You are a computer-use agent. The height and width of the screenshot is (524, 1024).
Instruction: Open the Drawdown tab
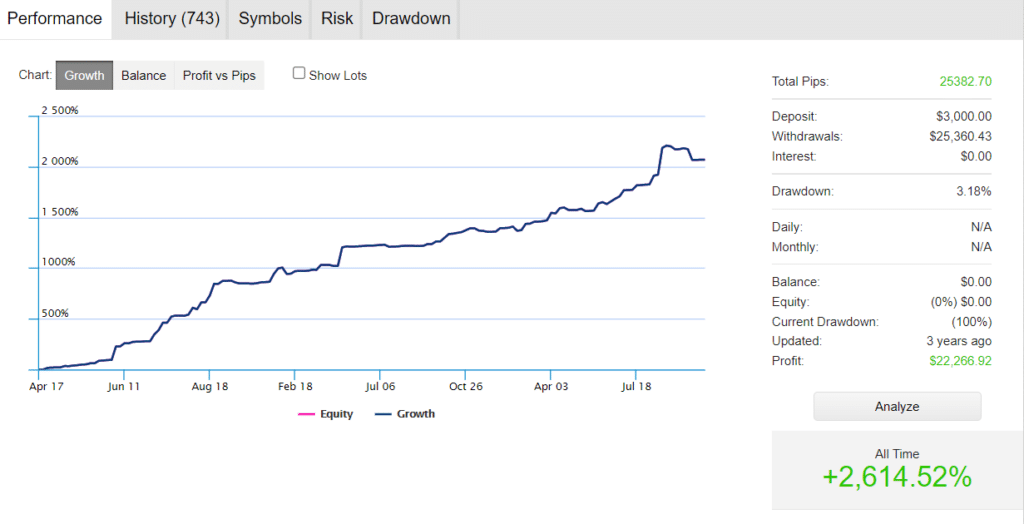[x=411, y=19]
